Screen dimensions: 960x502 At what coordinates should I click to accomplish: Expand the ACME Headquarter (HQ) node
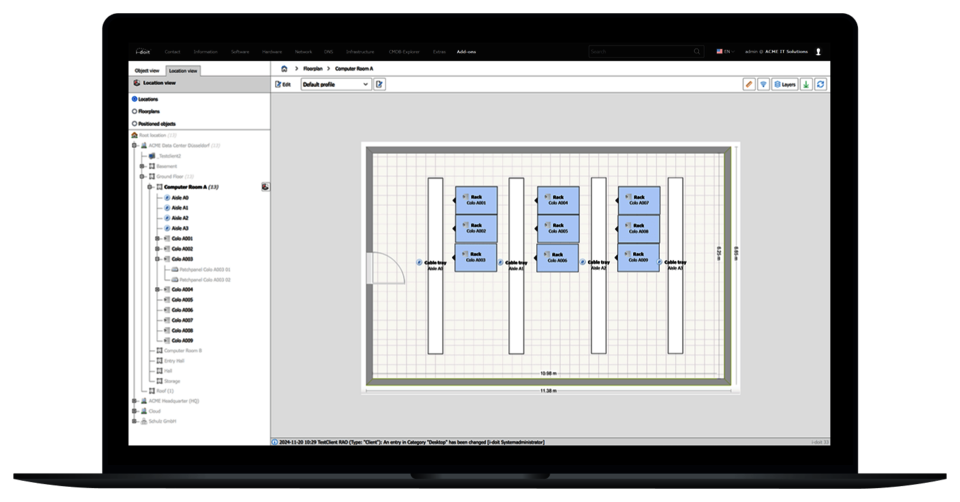133,401
